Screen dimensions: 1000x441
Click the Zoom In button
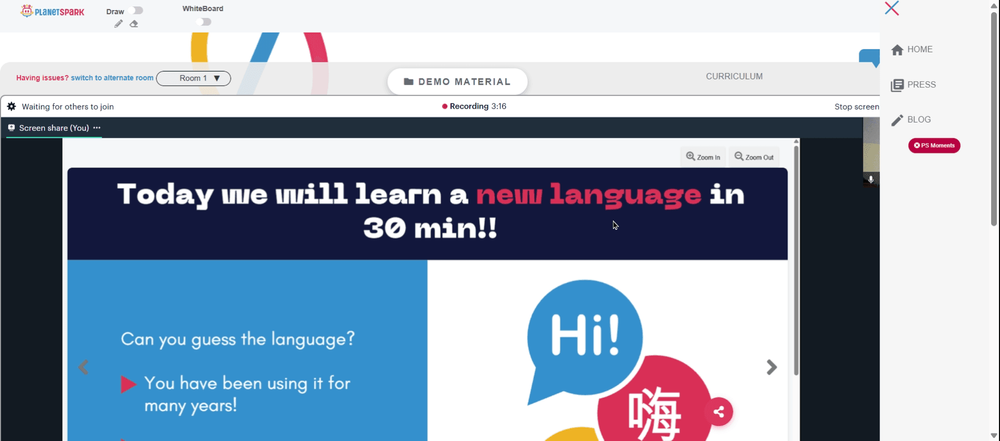point(703,157)
